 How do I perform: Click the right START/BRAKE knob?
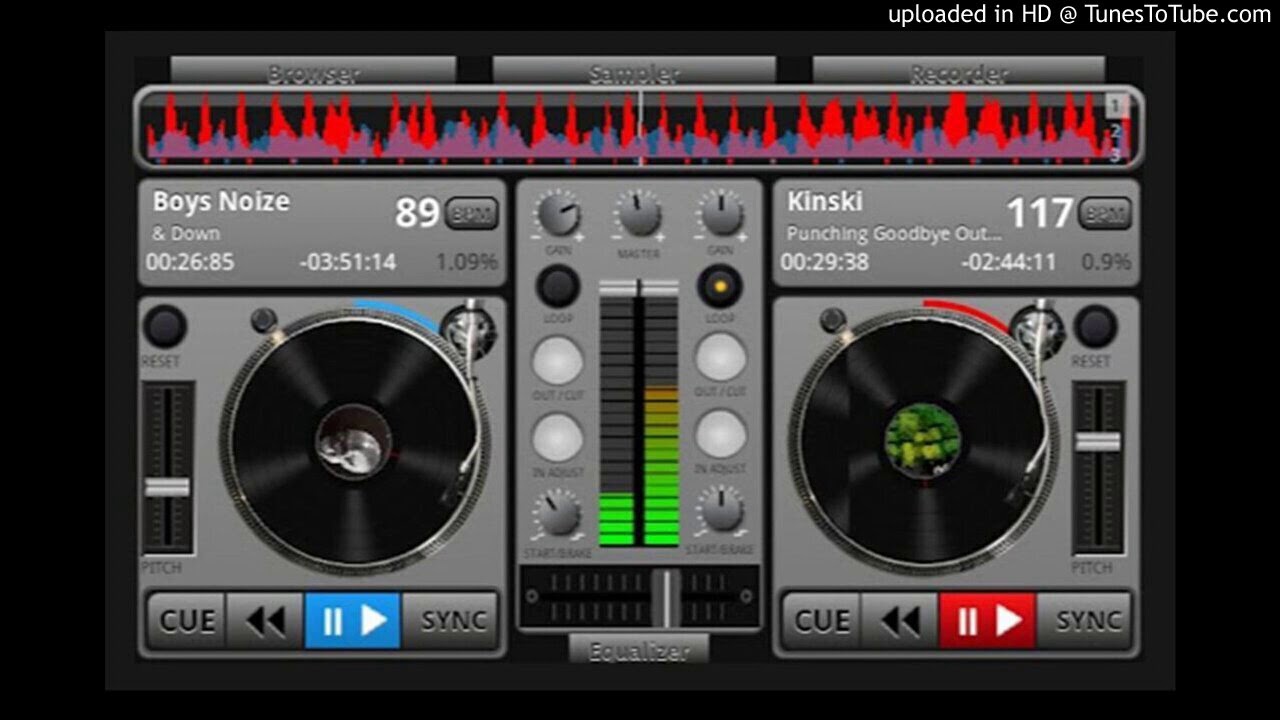tap(720, 509)
